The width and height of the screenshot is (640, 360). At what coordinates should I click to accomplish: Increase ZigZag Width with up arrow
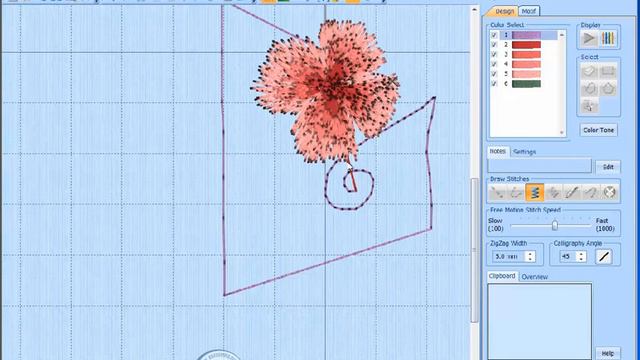pos(530,253)
